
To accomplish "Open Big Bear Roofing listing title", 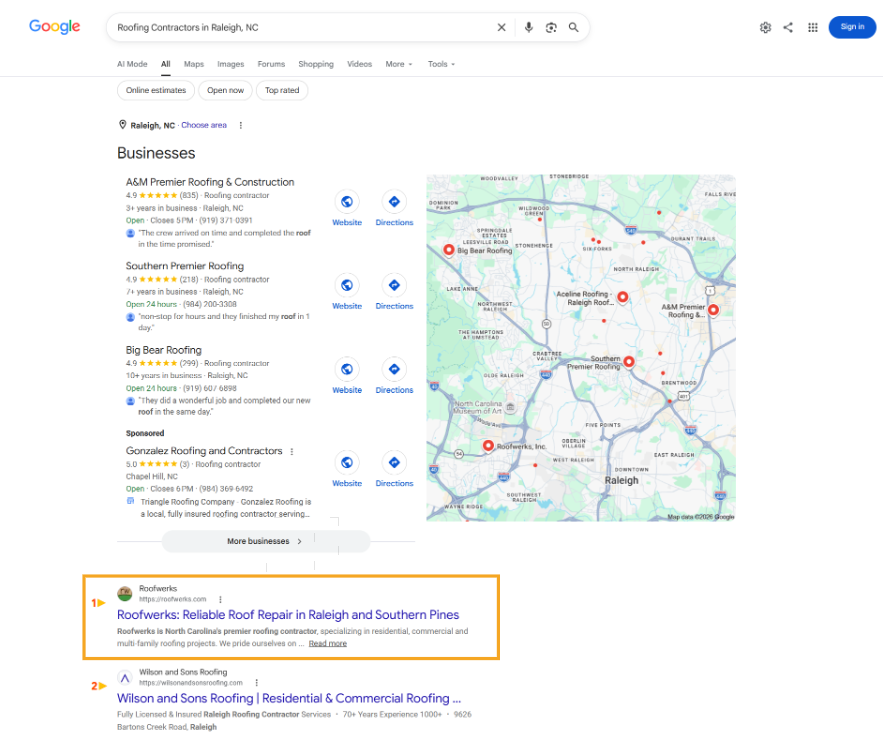I will tap(163, 350).
